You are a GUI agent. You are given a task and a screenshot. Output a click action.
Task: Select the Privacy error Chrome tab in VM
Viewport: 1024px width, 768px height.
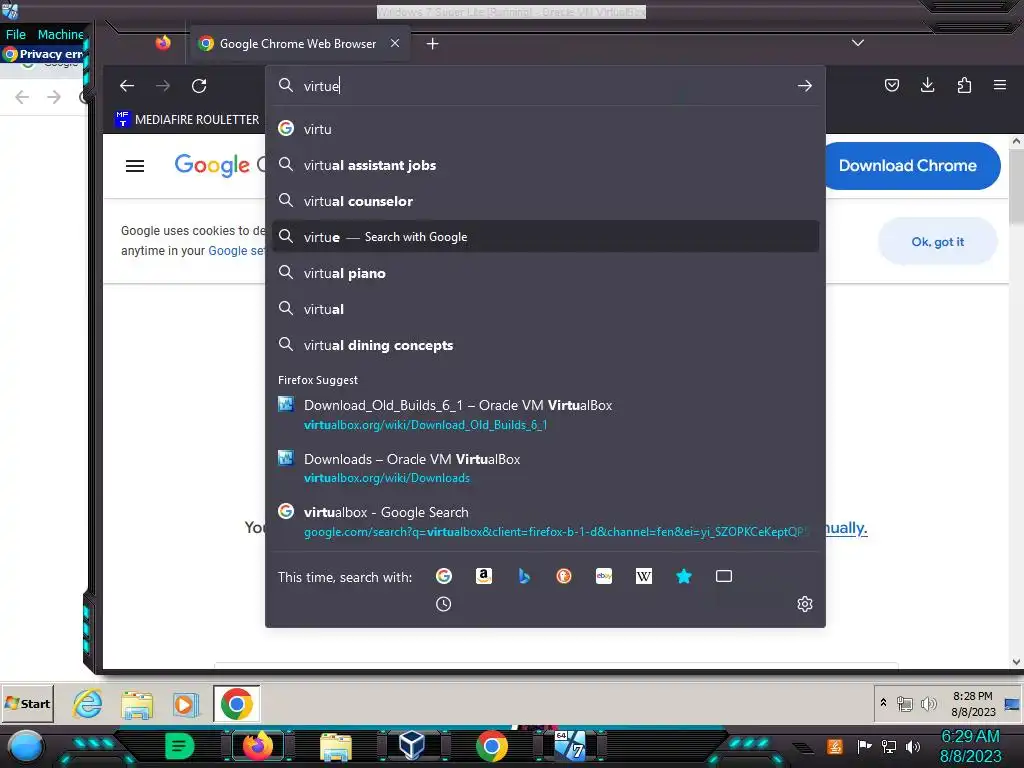(x=44, y=54)
